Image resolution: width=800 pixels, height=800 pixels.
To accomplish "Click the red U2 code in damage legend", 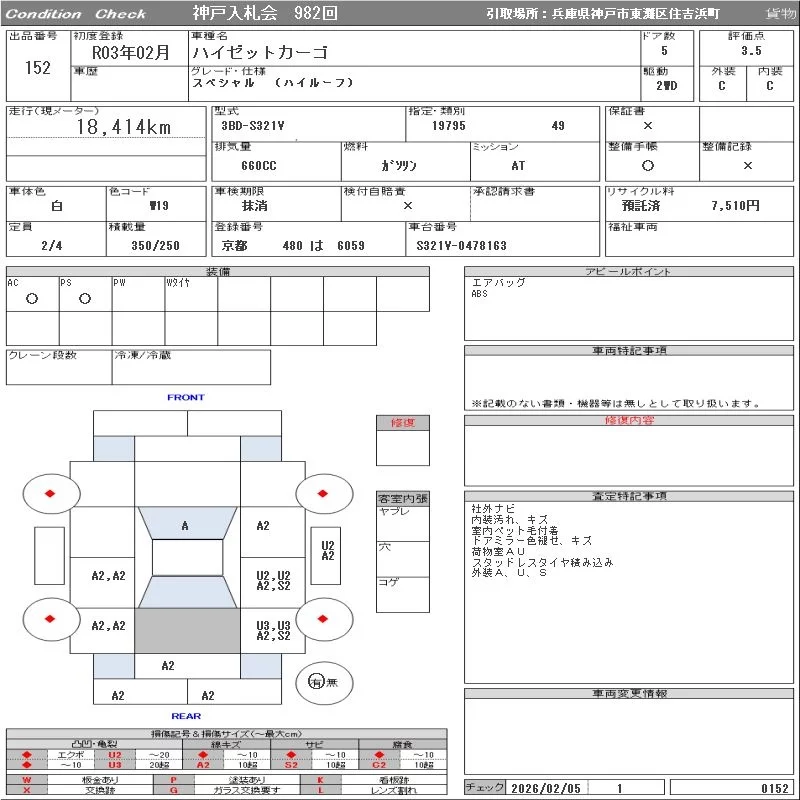I will point(115,754).
